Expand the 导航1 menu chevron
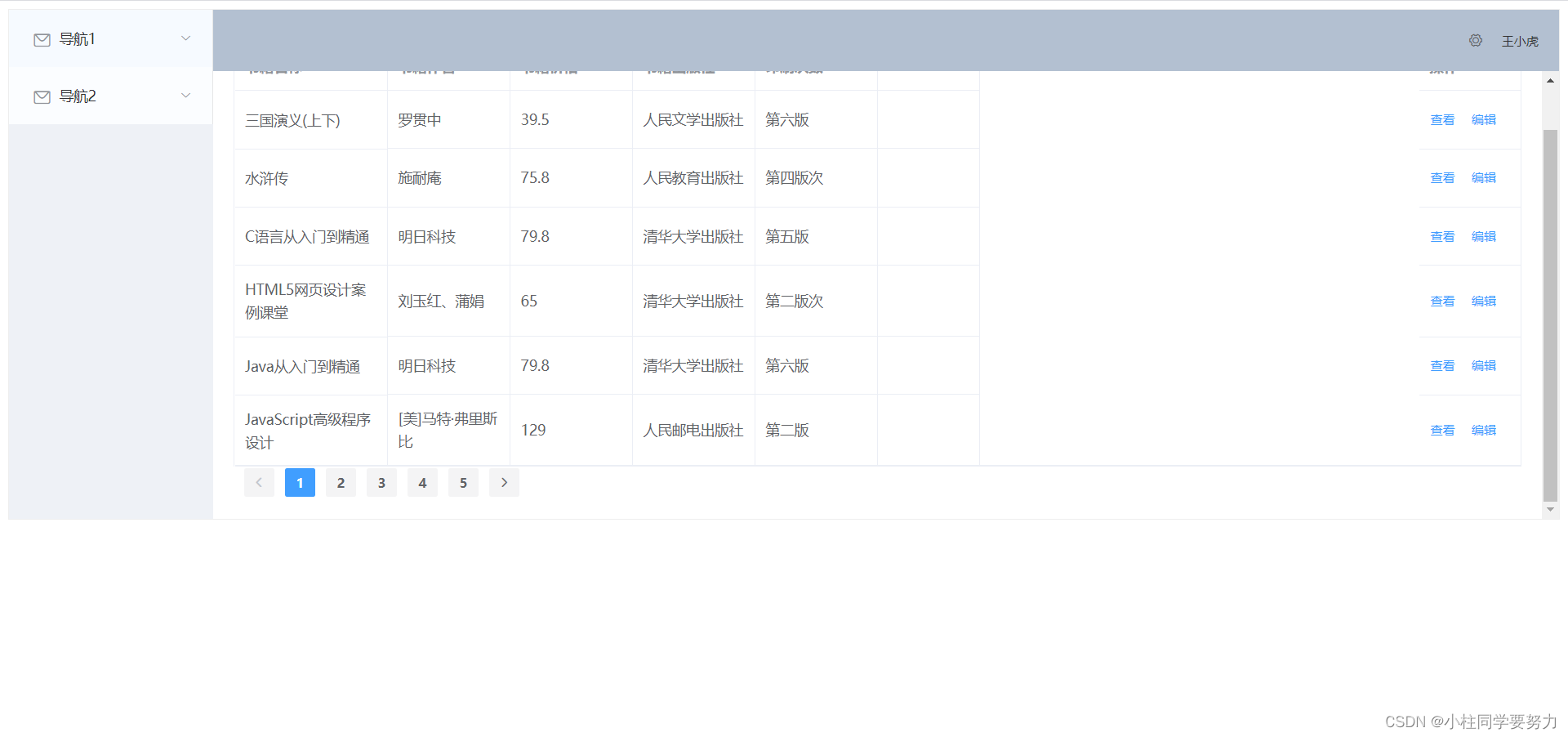The height and width of the screenshot is (737, 1568). coord(185,38)
